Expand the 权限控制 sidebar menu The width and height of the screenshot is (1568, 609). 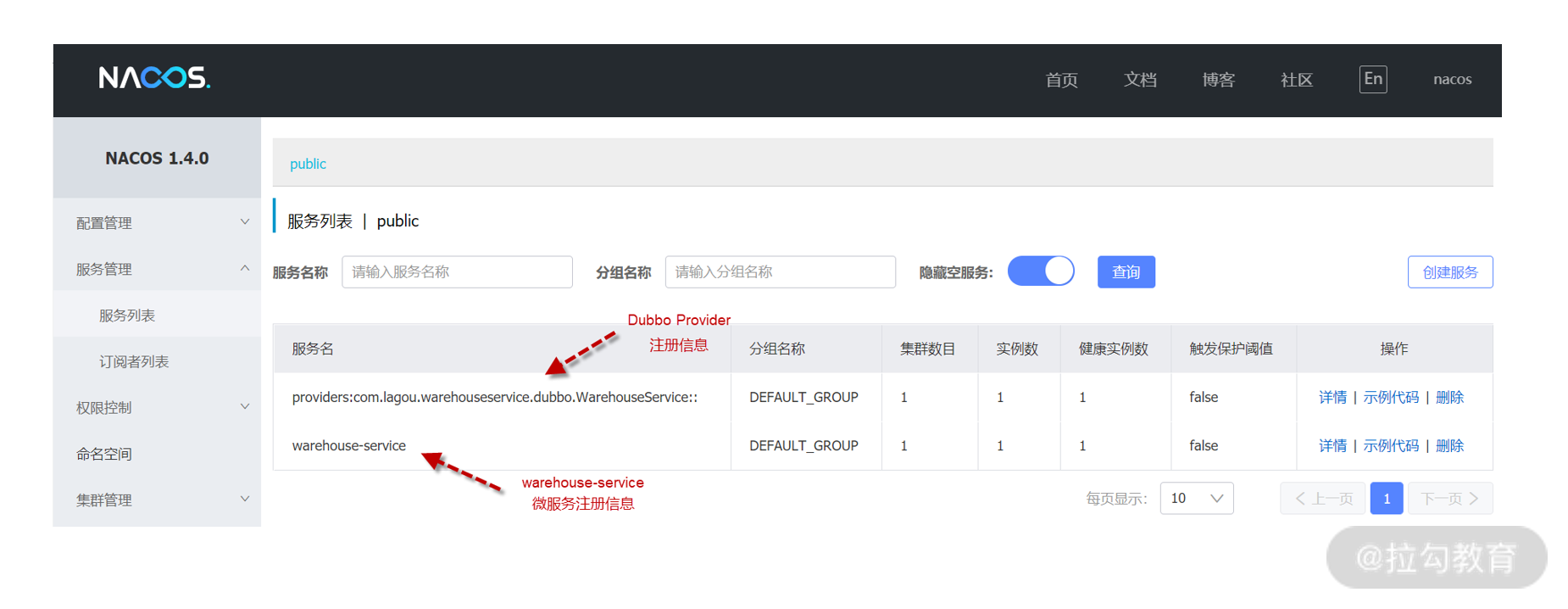tap(157, 407)
